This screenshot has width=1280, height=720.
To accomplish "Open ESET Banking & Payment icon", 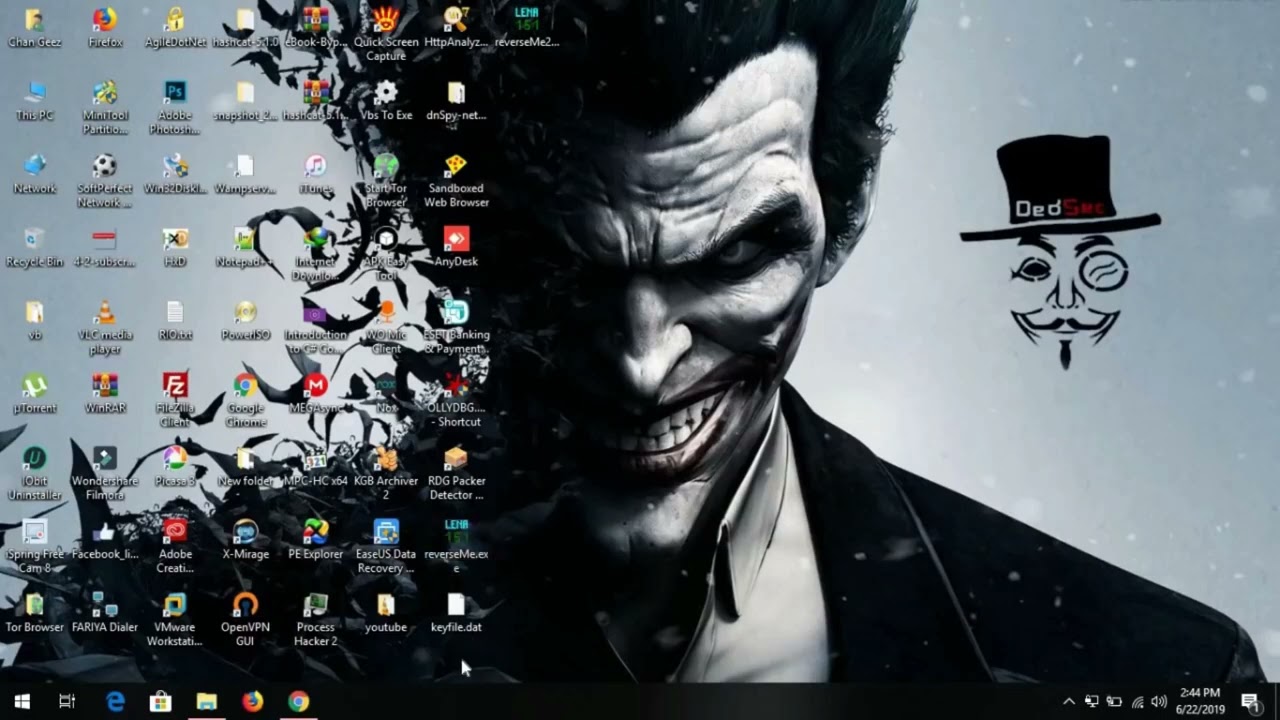I will (x=456, y=327).
